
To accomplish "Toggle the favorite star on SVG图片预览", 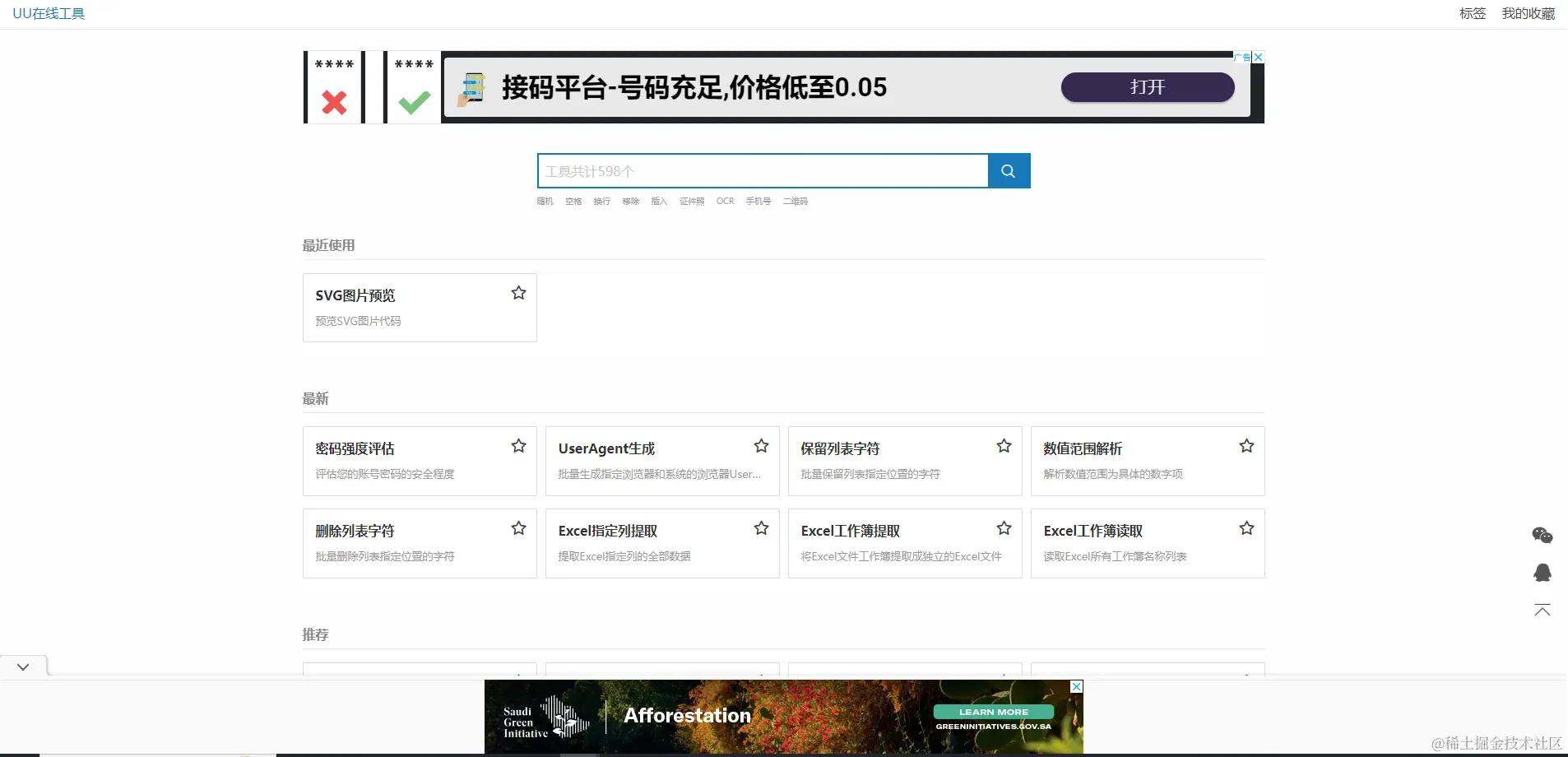I will [518, 292].
